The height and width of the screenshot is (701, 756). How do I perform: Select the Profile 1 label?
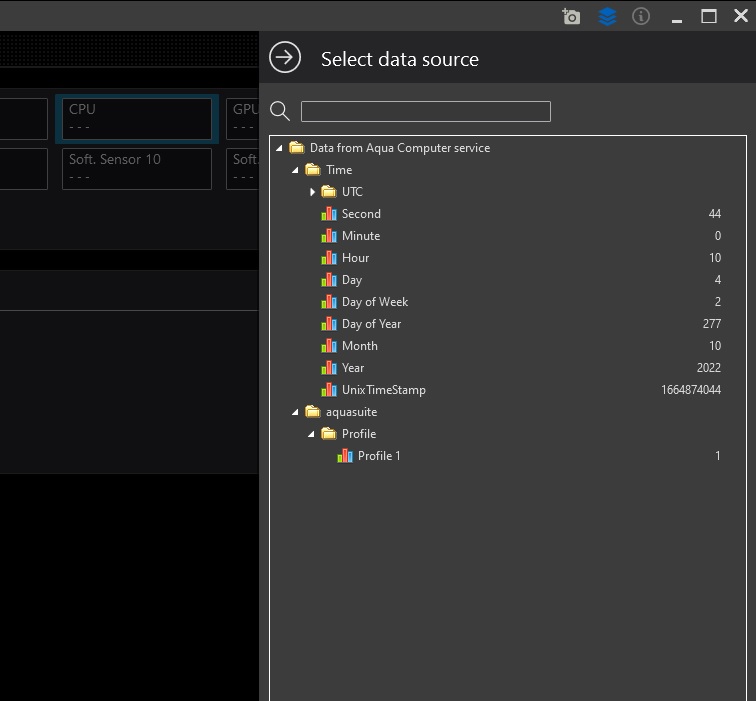tap(379, 456)
